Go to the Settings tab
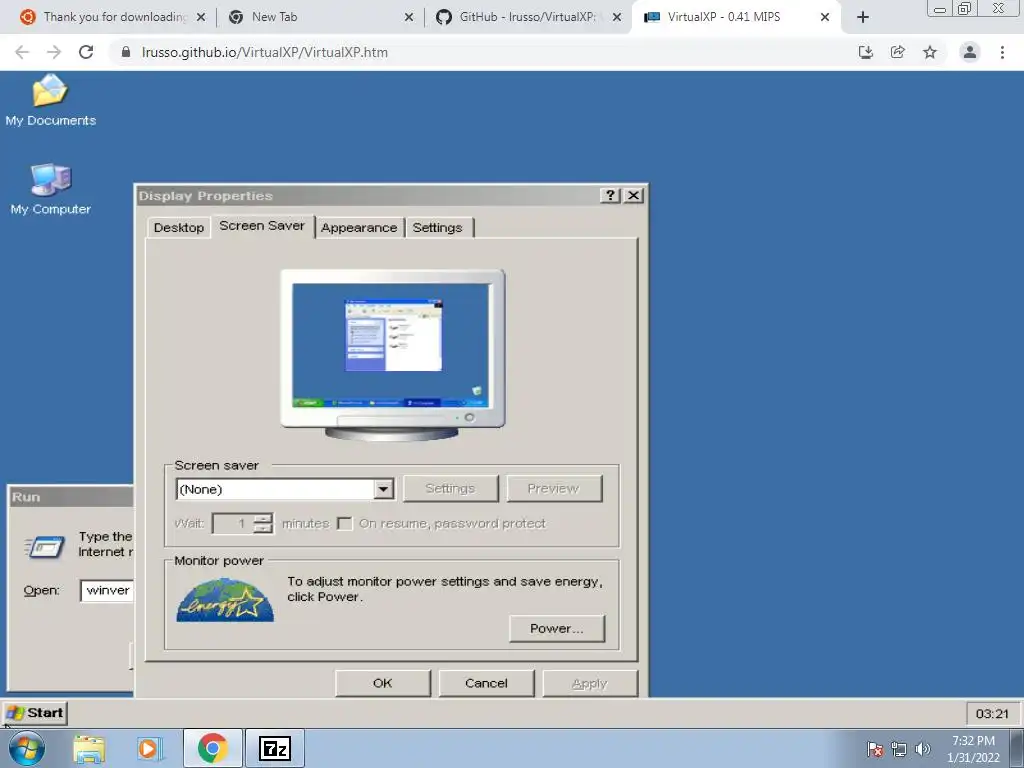 (x=437, y=228)
